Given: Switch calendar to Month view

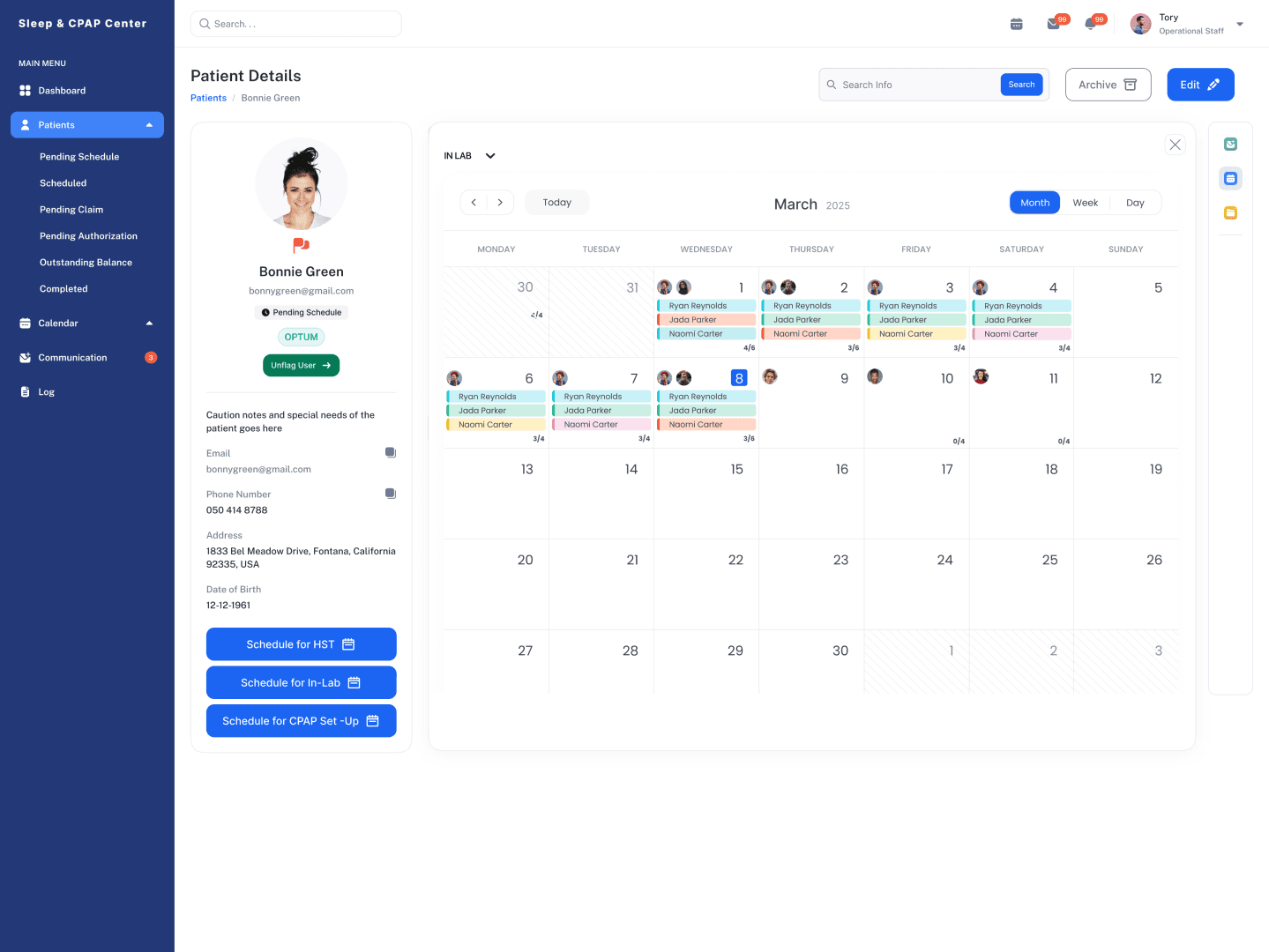Looking at the screenshot, I should click(x=1034, y=203).
